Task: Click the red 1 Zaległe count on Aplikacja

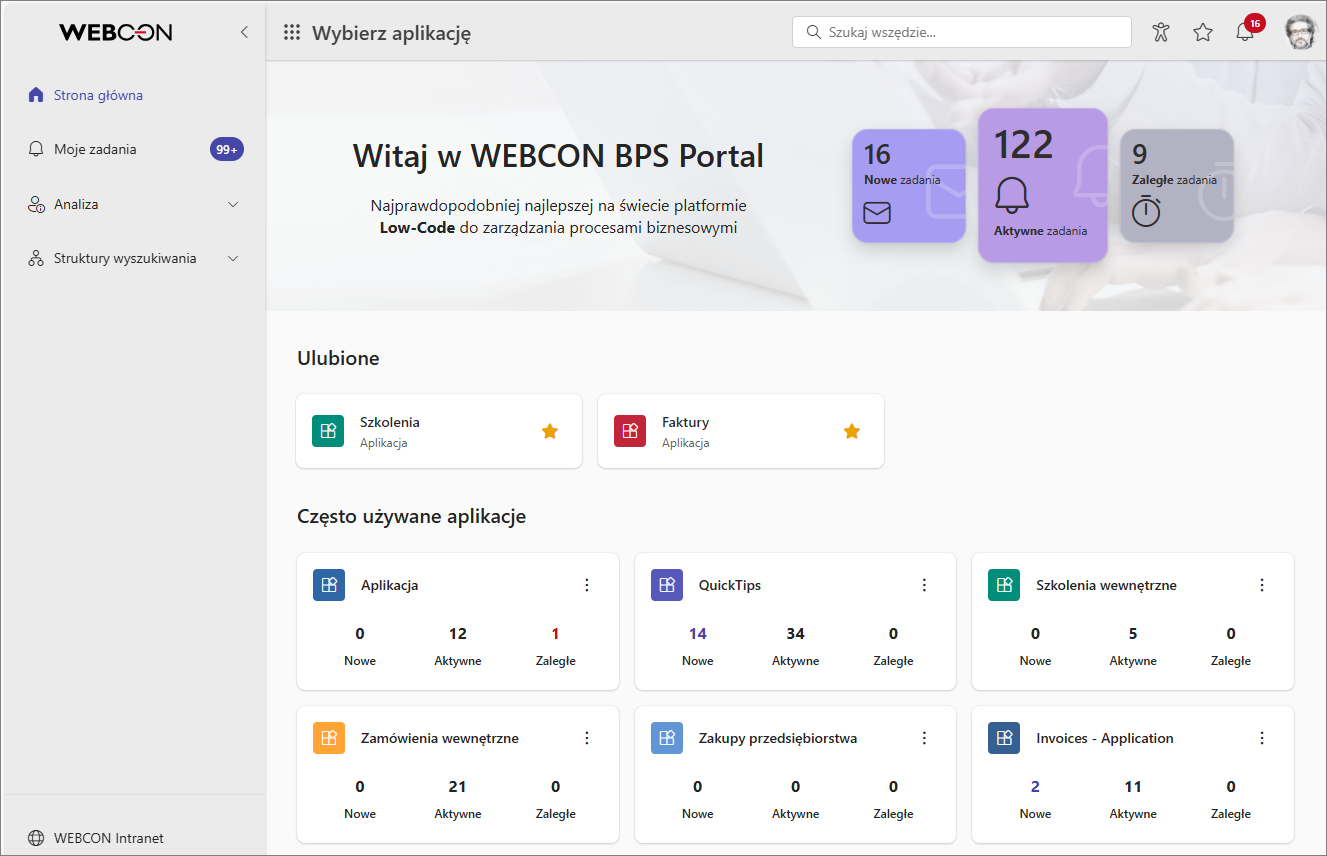Action: click(x=555, y=633)
